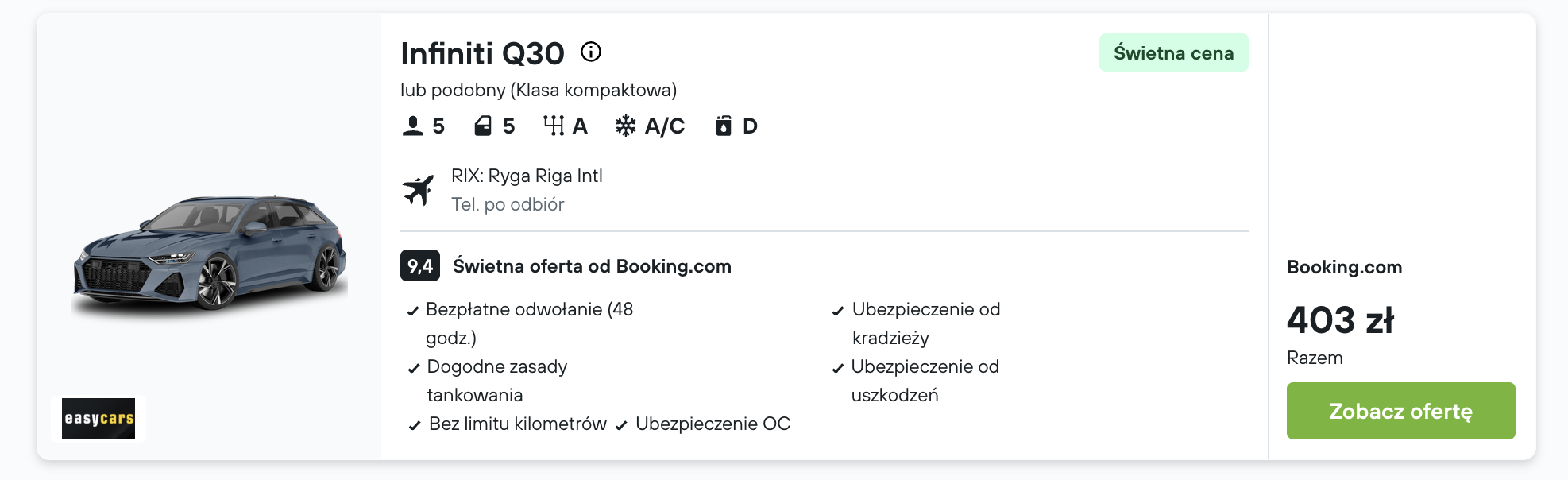Click the Świetna cena badge

pos(1173,52)
